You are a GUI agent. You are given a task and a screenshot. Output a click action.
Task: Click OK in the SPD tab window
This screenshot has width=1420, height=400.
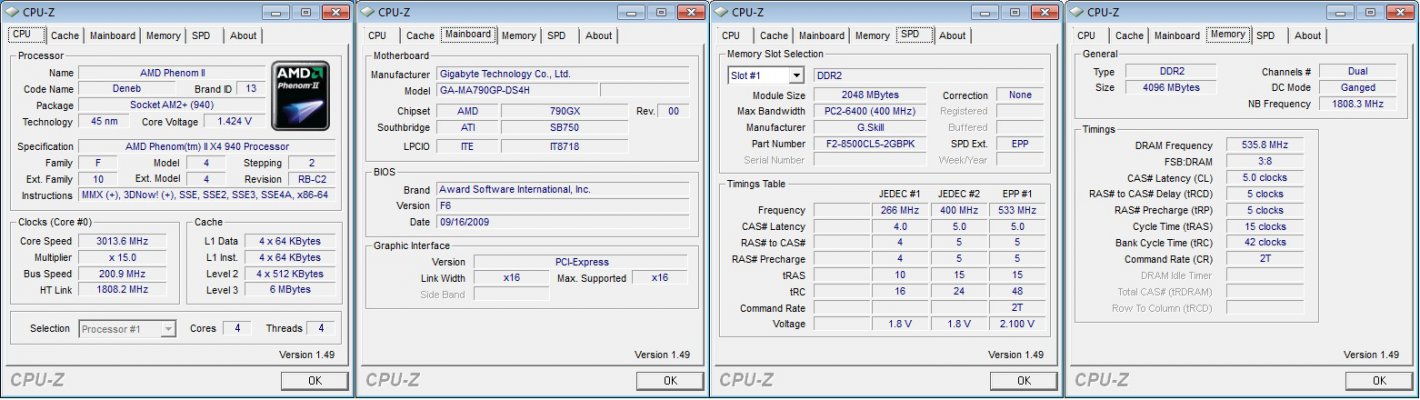(1023, 380)
